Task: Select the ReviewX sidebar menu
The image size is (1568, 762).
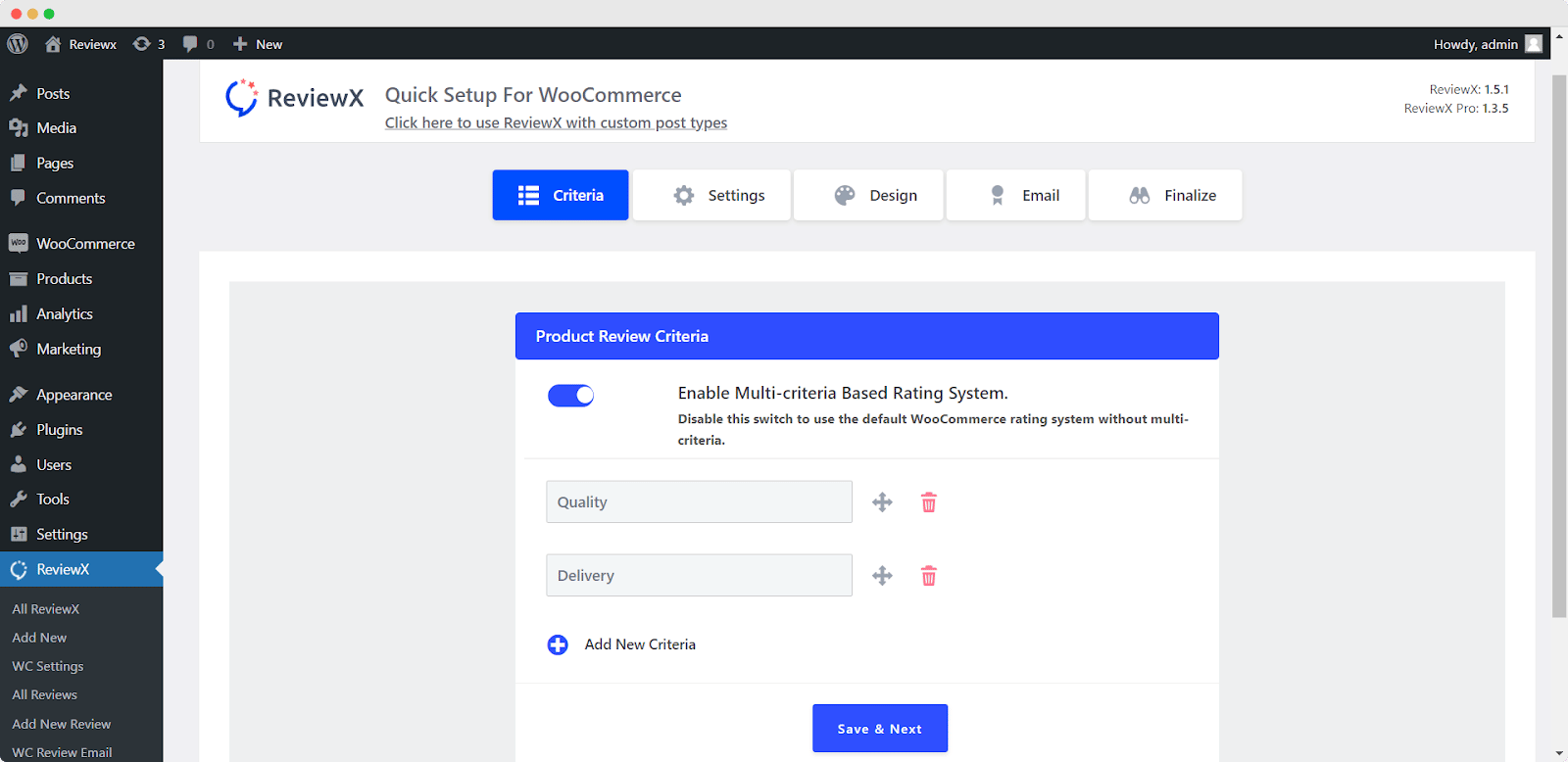Action: pyautogui.click(x=81, y=569)
